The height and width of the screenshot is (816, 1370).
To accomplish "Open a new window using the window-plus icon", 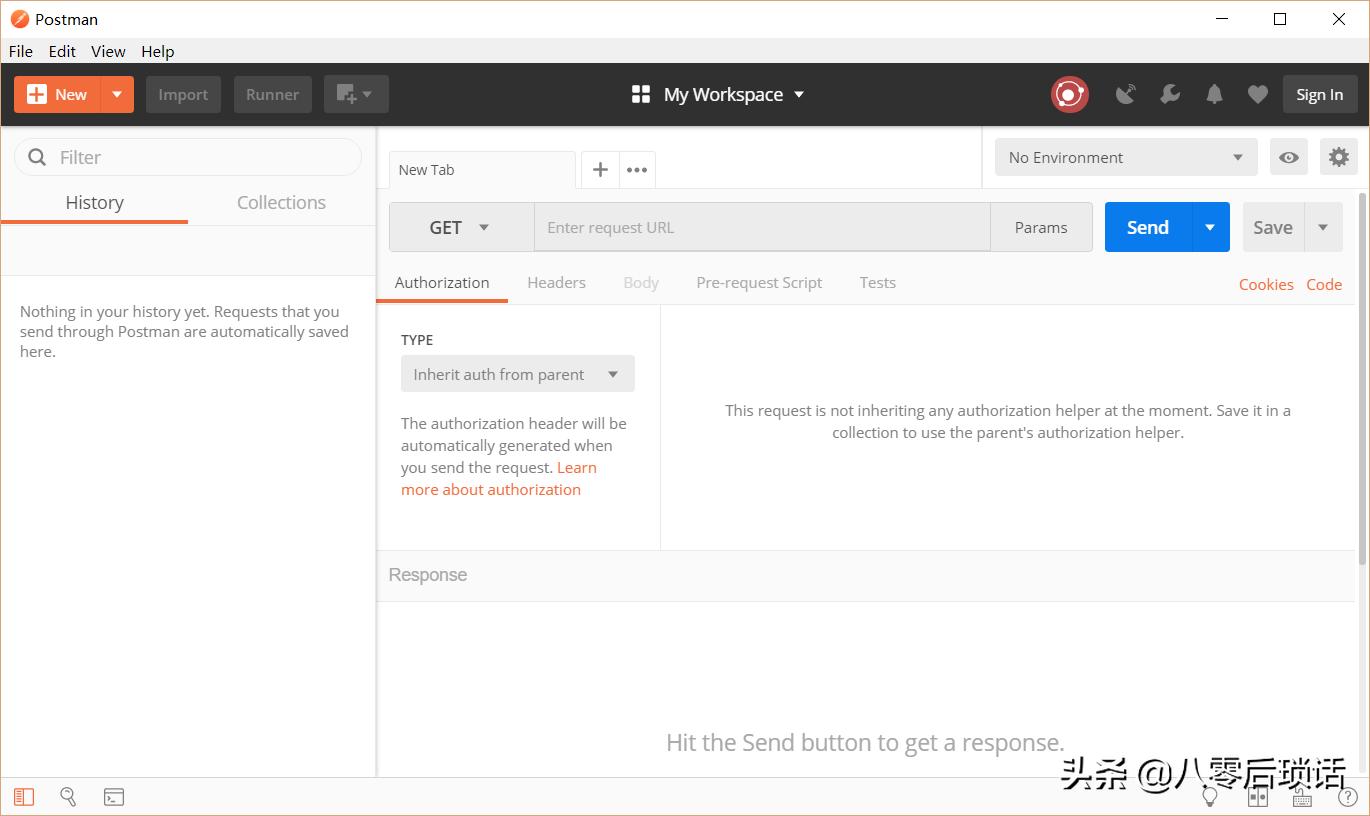I will pyautogui.click(x=356, y=94).
